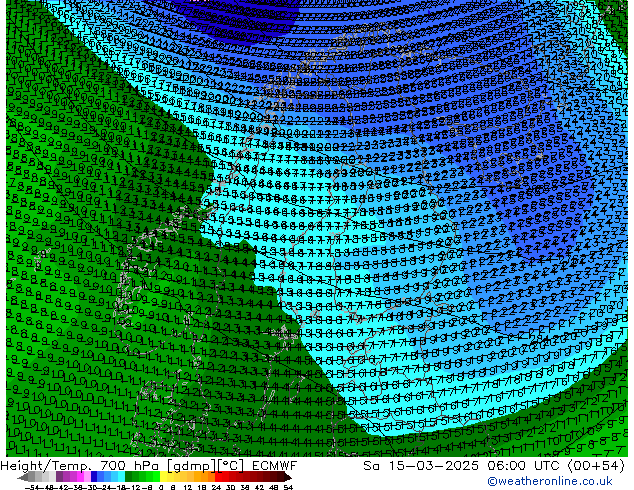The height and width of the screenshot is (490, 634).
Task: Click the forecast offset '(00+54)'
Action: (x=596, y=466)
